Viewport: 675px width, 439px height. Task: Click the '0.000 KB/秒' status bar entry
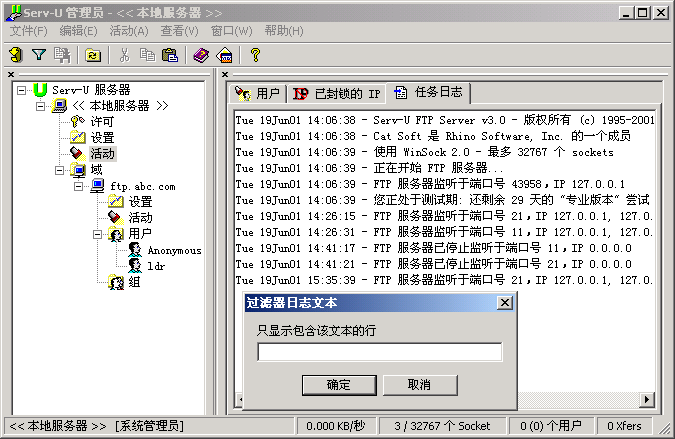336,426
